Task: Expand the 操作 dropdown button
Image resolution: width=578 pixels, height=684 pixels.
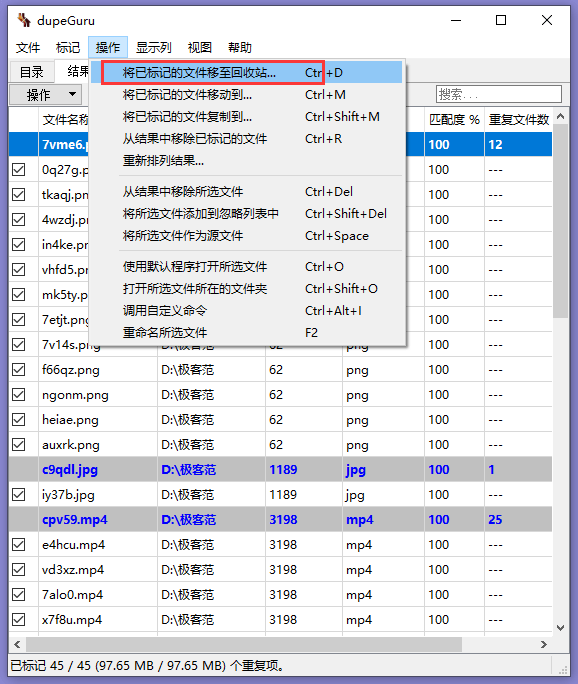Action: 45,94
